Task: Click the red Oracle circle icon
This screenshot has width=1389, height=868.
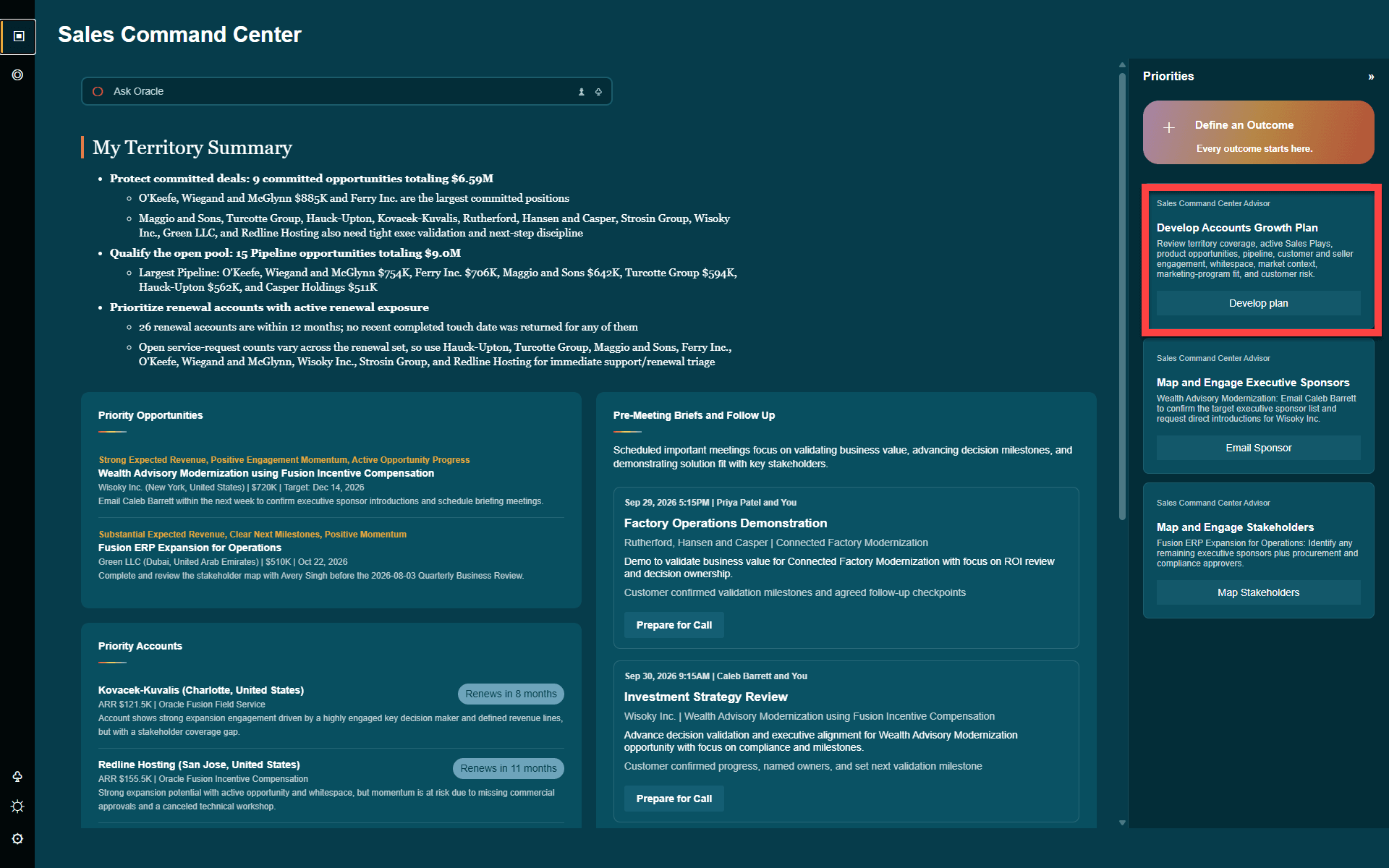Action: 98,92
